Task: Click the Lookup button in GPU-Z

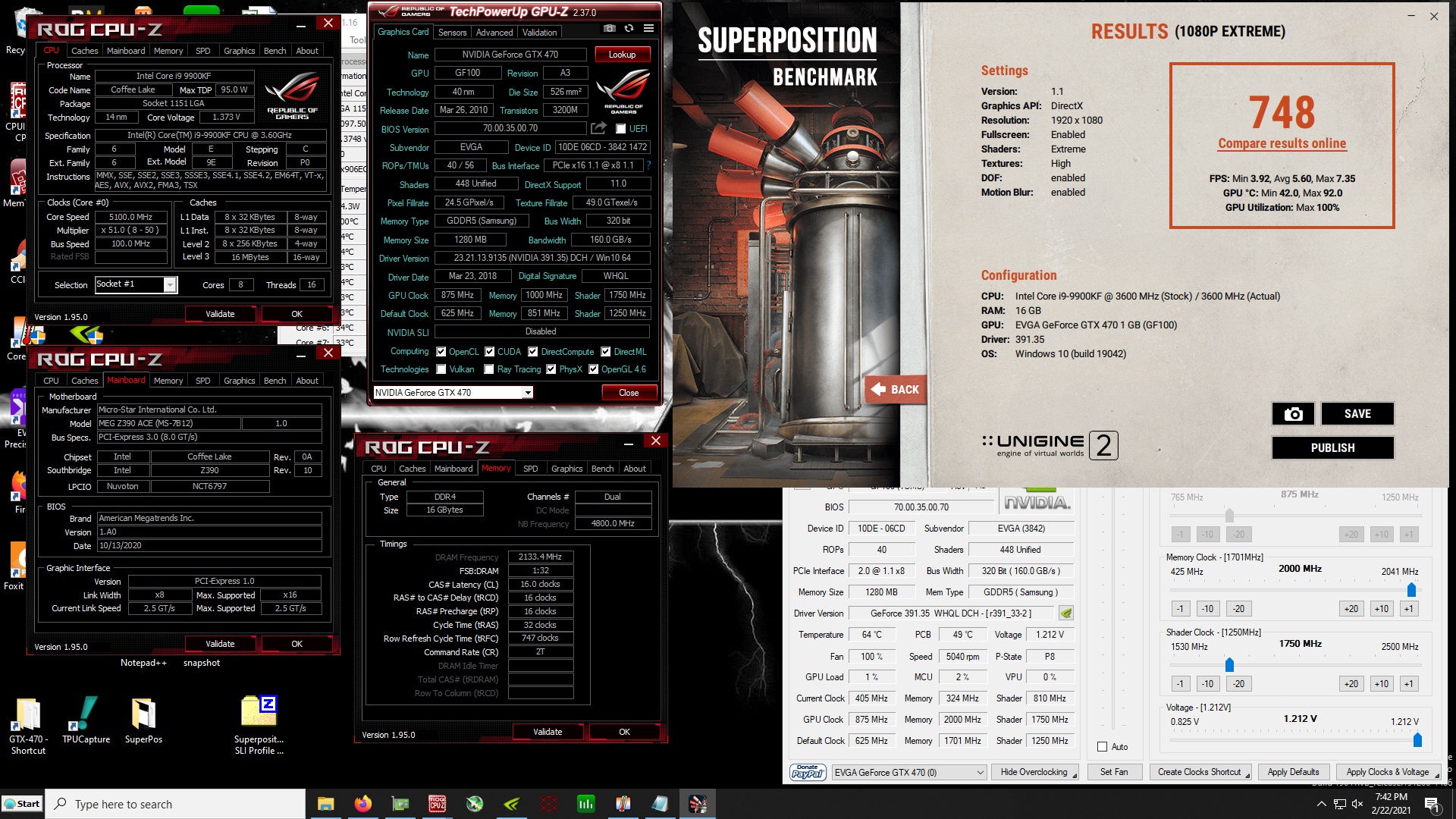Action: tap(622, 55)
